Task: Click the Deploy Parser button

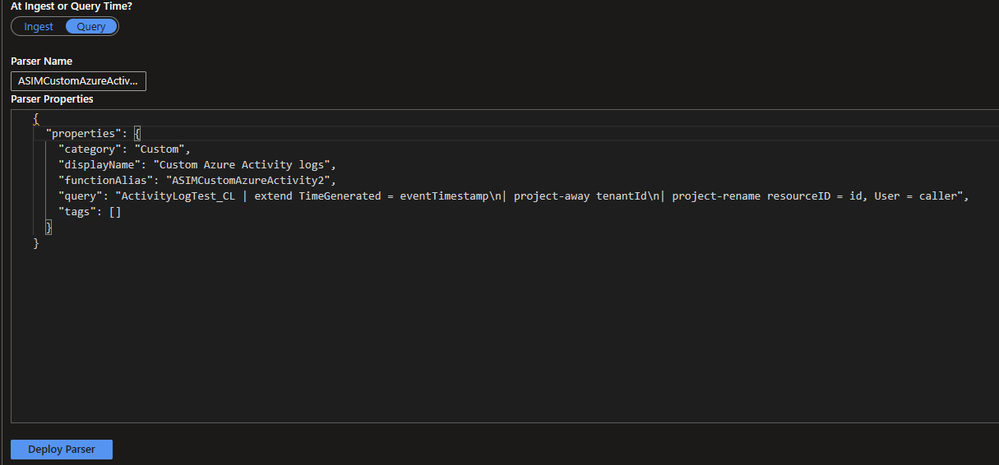Action: point(62,449)
